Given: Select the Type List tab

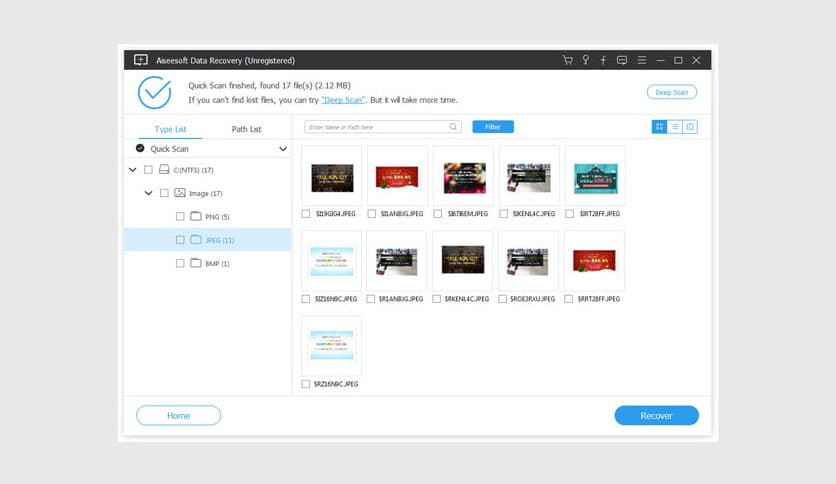Looking at the screenshot, I should (170, 129).
